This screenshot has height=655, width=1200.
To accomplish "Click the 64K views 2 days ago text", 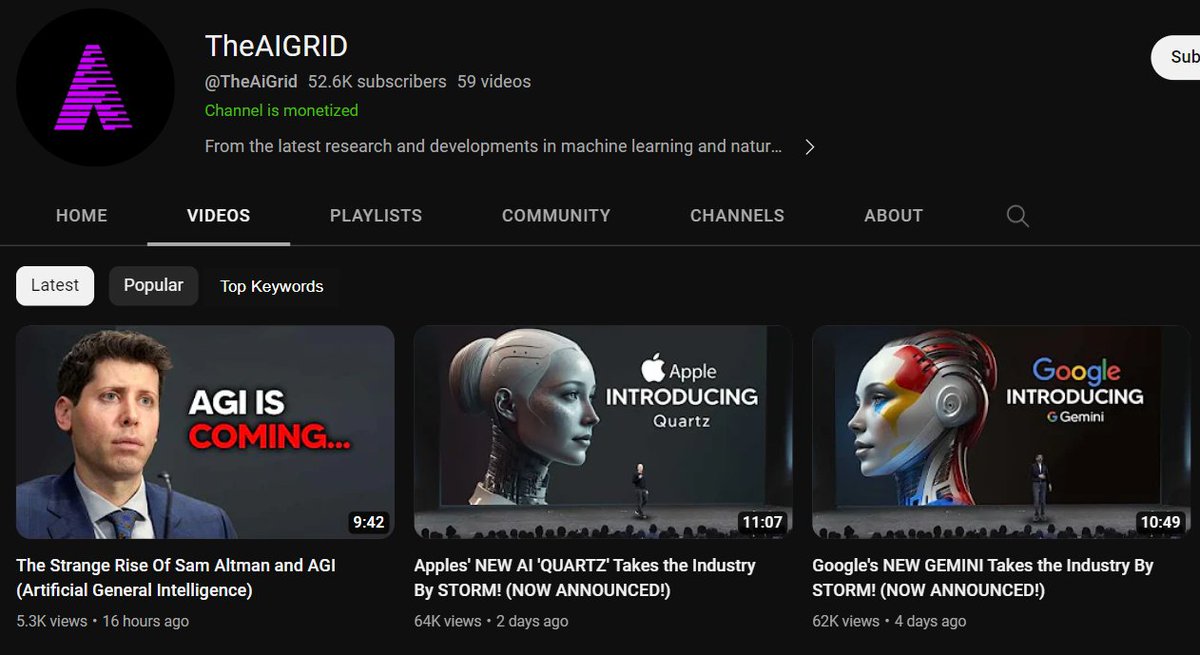I will [491, 621].
